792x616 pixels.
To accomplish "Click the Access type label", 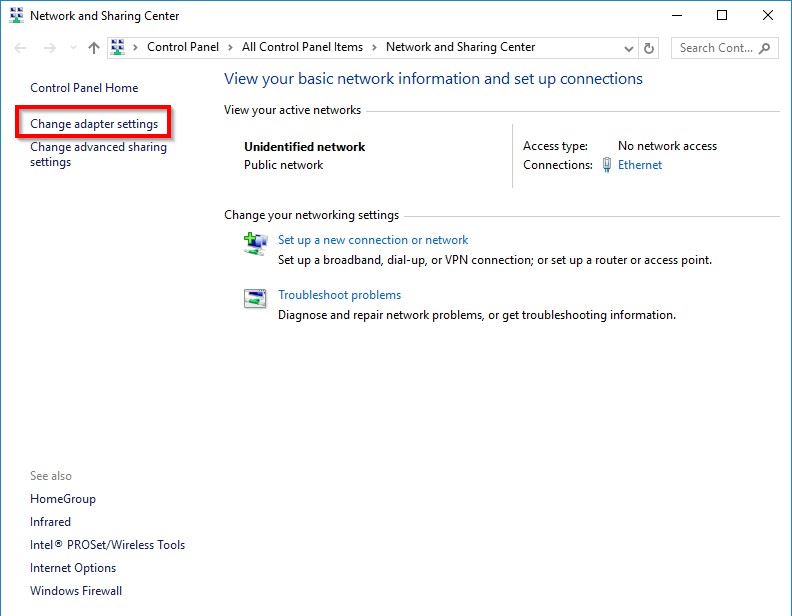I will (555, 146).
